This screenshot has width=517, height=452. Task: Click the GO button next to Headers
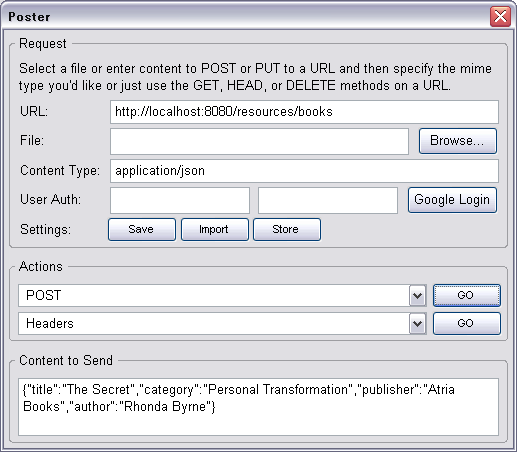tap(467, 323)
